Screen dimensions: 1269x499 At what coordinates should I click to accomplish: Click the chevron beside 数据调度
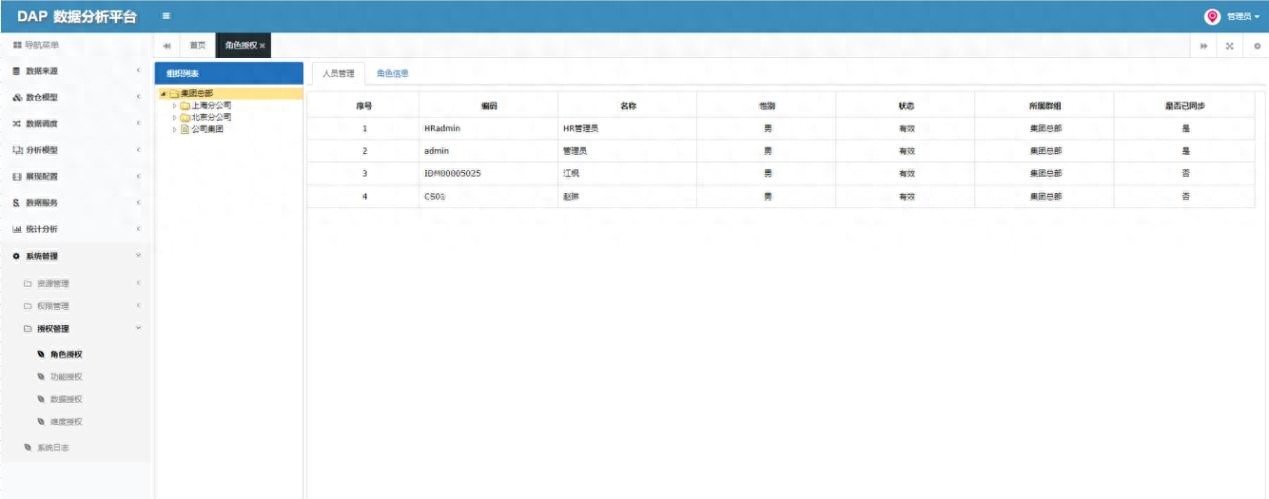[138, 124]
